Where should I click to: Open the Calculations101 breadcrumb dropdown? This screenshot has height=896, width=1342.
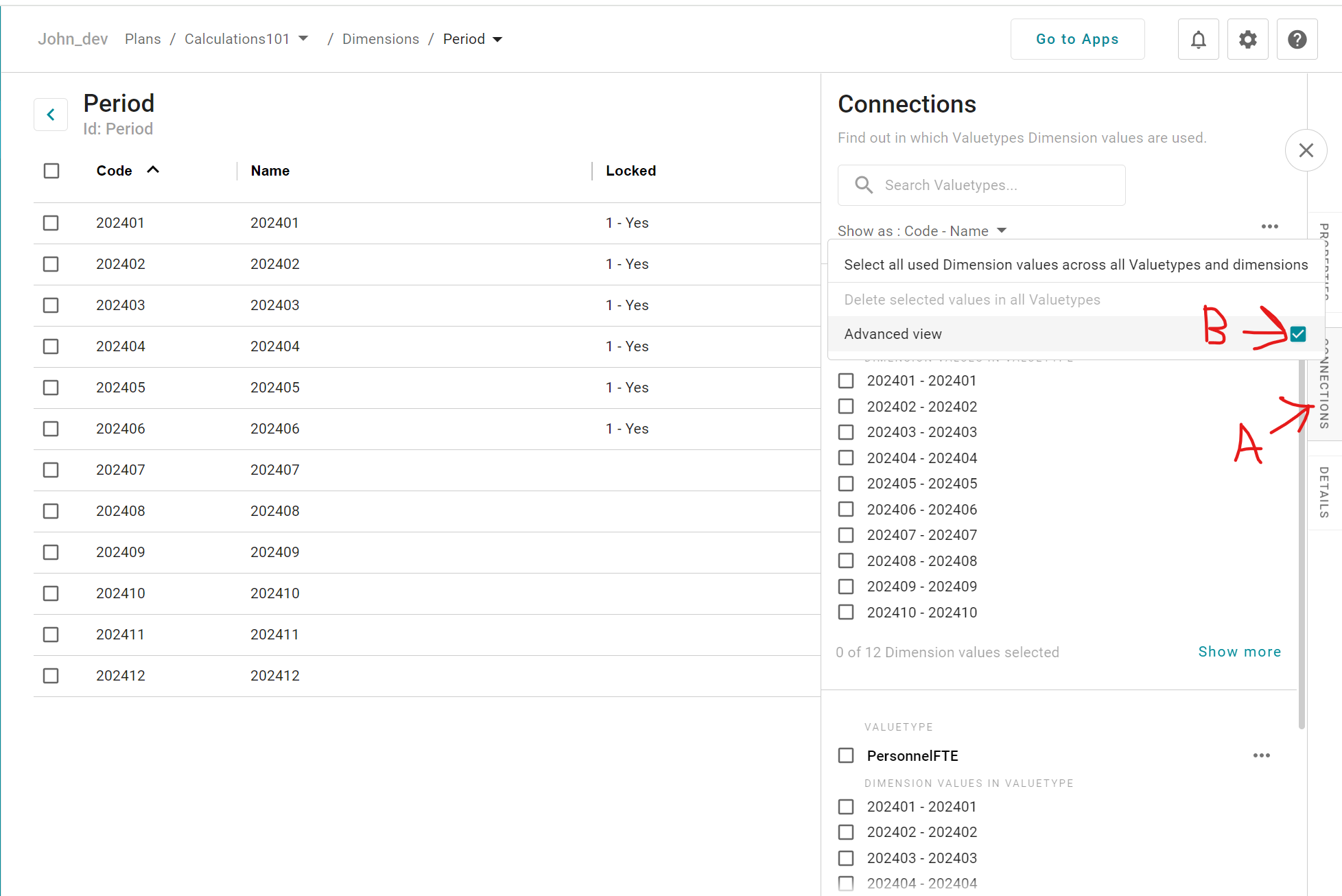[x=303, y=39]
